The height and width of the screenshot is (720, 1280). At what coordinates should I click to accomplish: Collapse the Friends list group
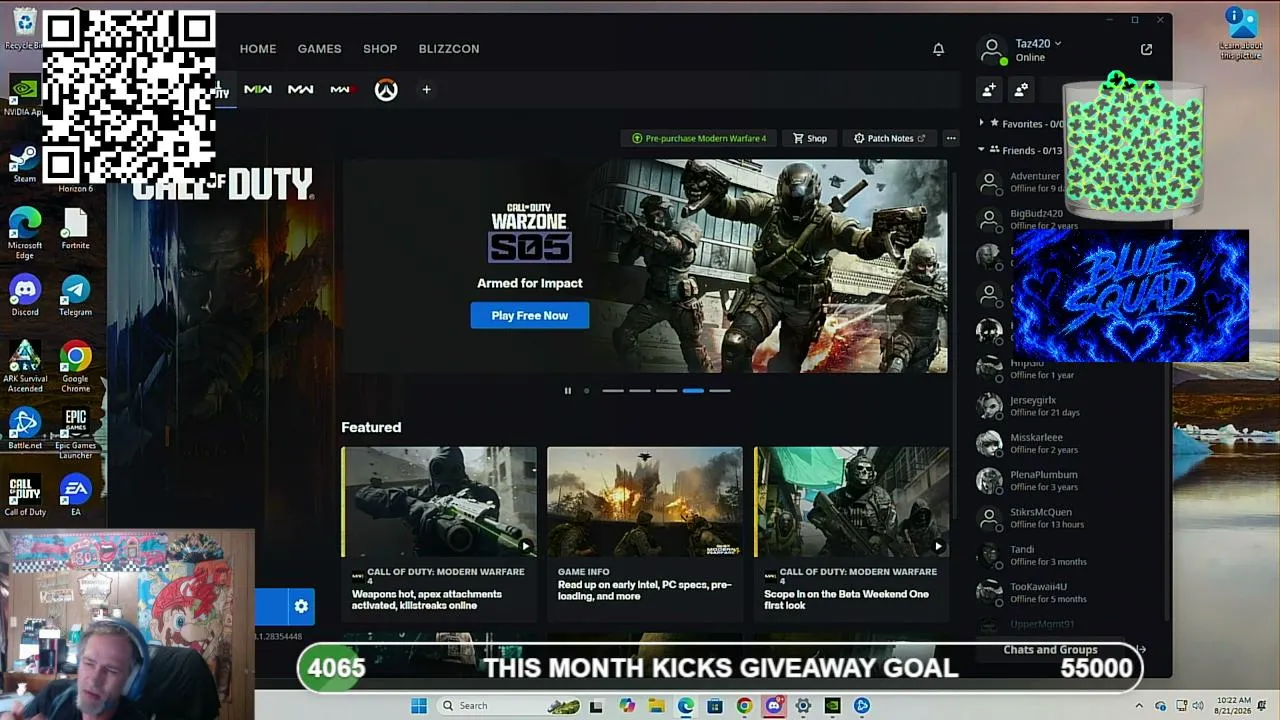tap(981, 150)
